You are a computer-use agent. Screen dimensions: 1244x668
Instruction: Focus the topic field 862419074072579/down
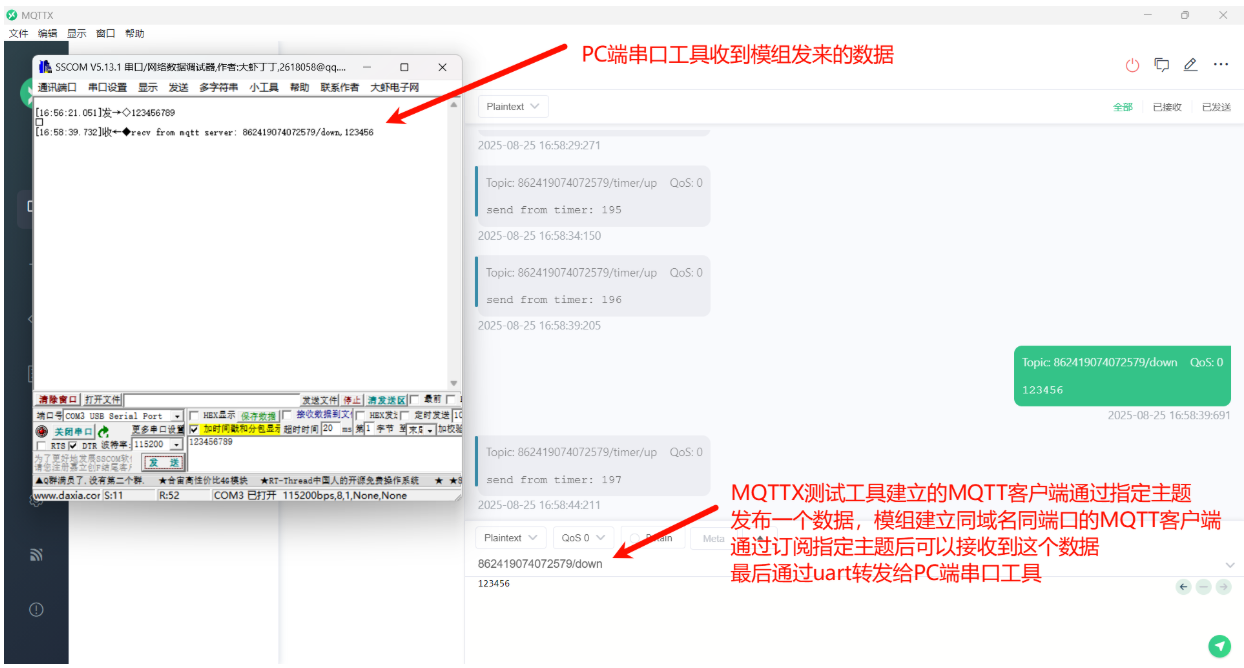pos(845,564)
